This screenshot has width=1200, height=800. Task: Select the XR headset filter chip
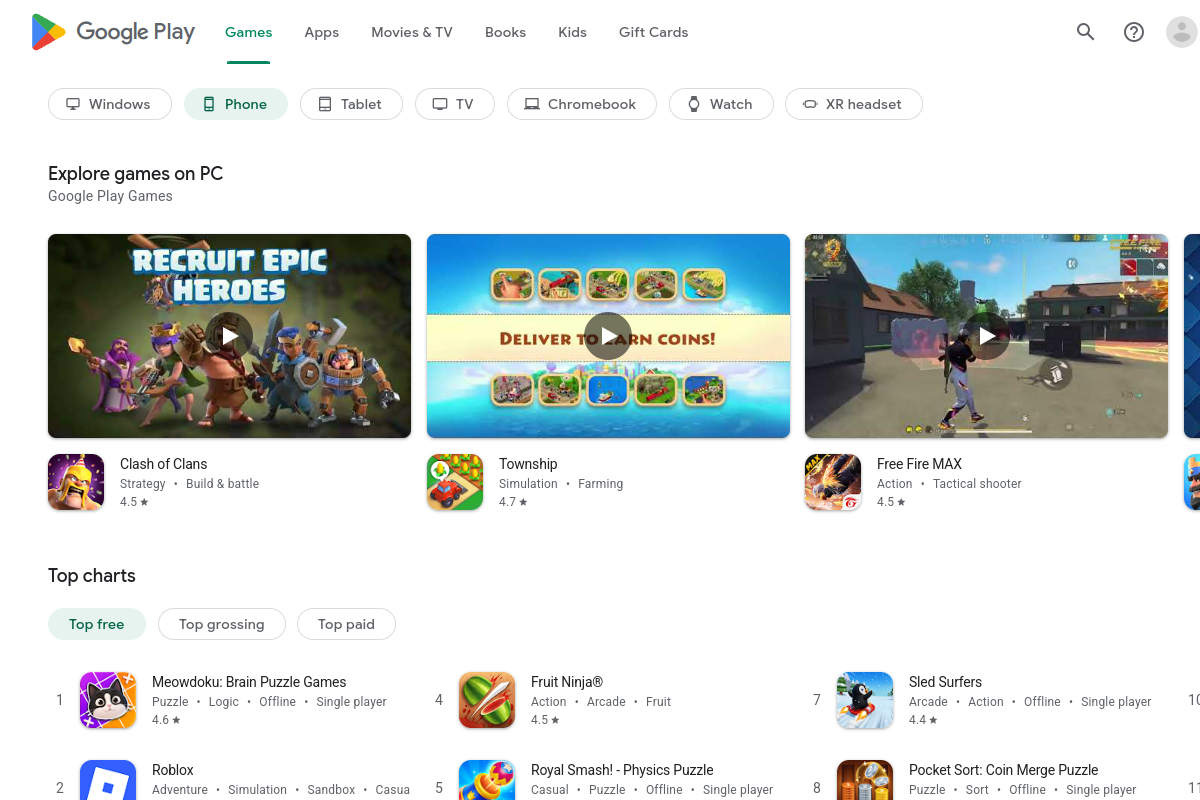pos(854,104)
